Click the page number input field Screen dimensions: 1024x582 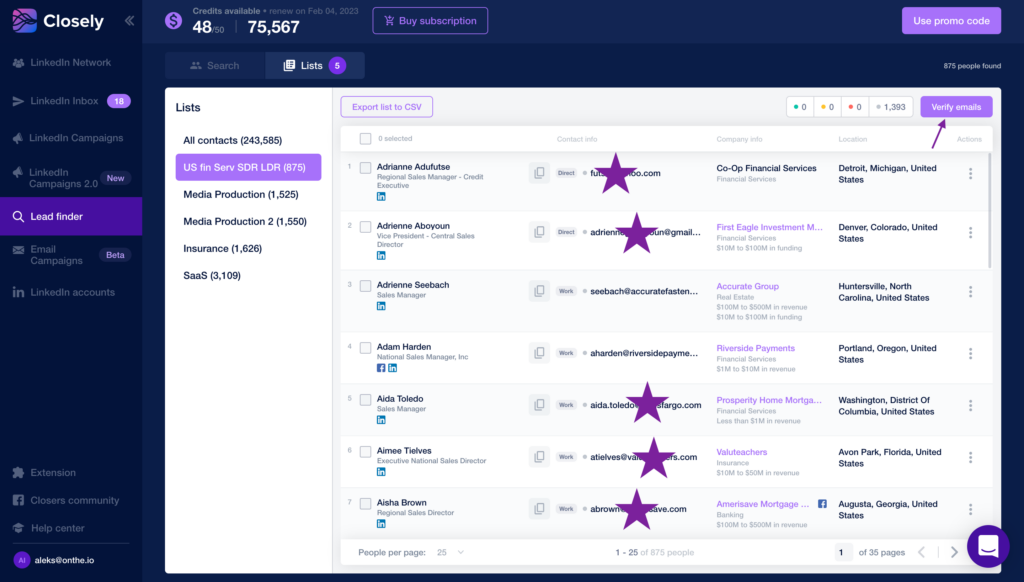tap(844, 552)
